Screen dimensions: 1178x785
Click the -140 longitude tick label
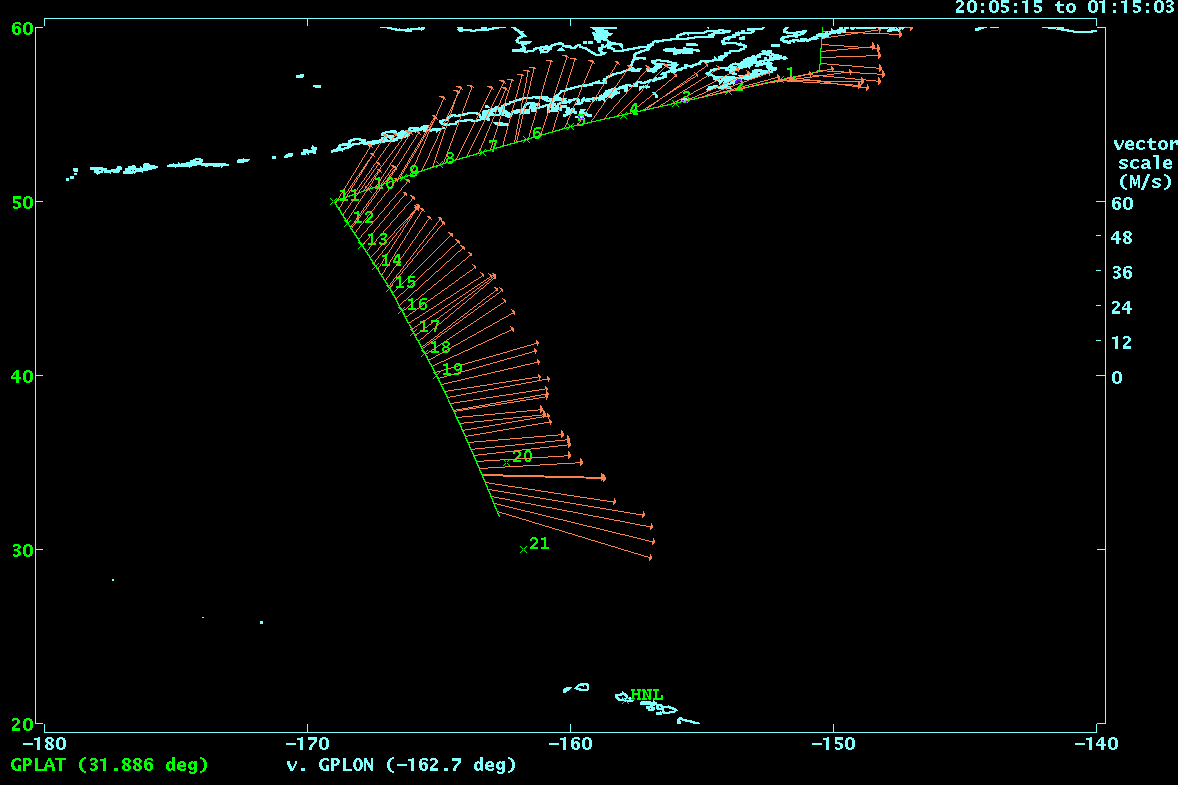[x=1096, y=744]
